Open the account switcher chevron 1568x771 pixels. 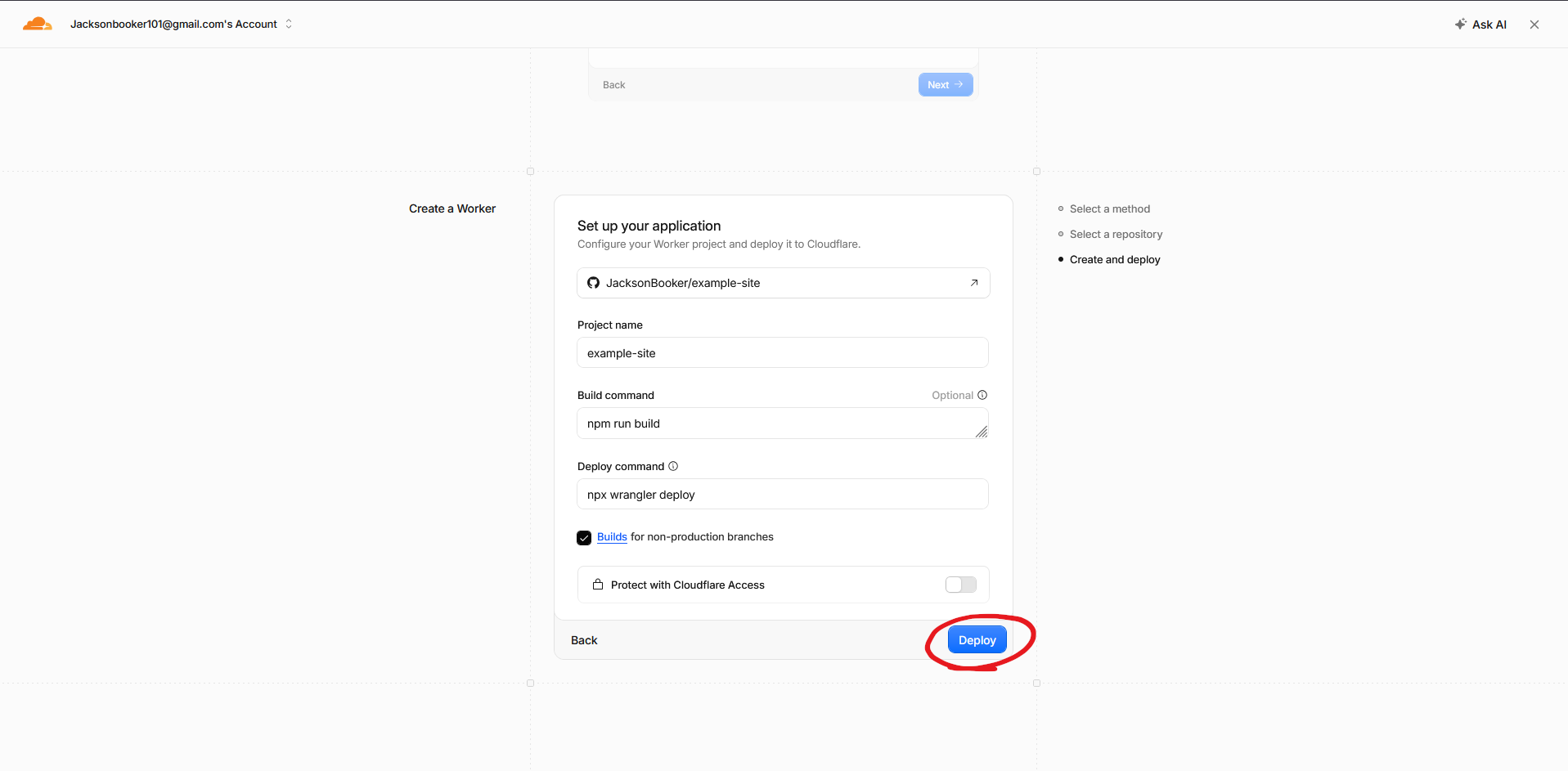(289, 24)
